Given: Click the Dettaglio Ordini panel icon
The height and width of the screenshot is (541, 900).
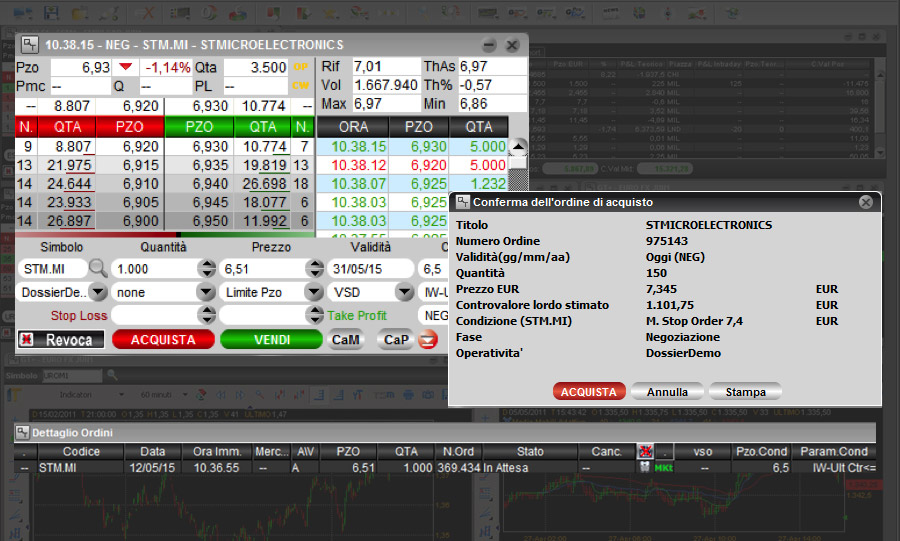Looking at the screenshot, I should [22, 432].
